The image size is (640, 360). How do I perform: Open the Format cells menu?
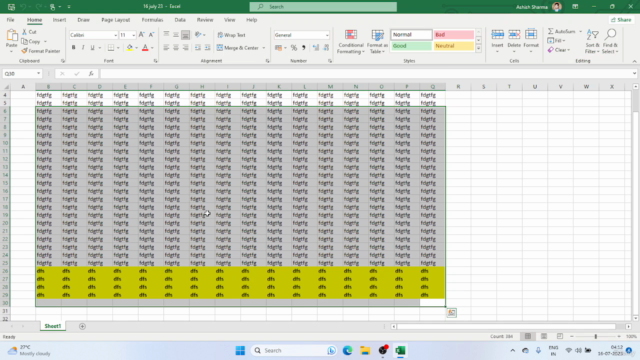pos(531,40)
